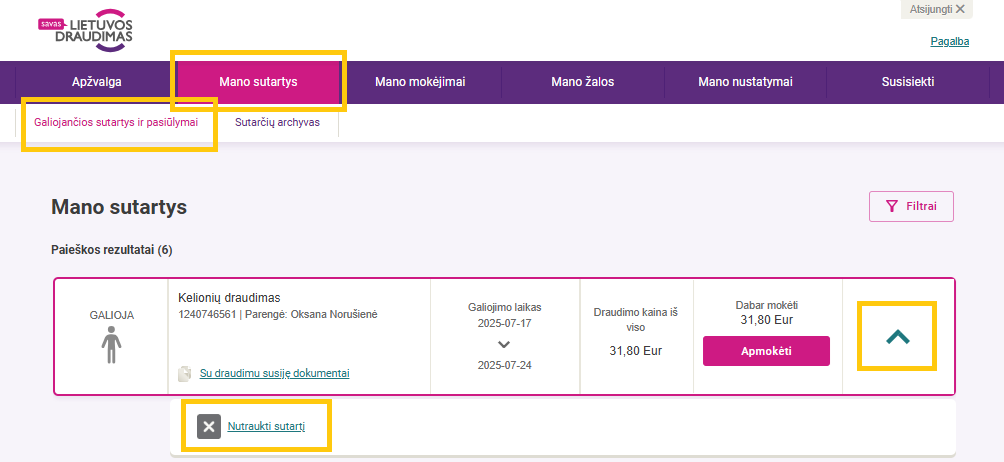1004x462 pixels.
Task: Open Su draudimu susiję dokumentai link
Action: (275, 373)
